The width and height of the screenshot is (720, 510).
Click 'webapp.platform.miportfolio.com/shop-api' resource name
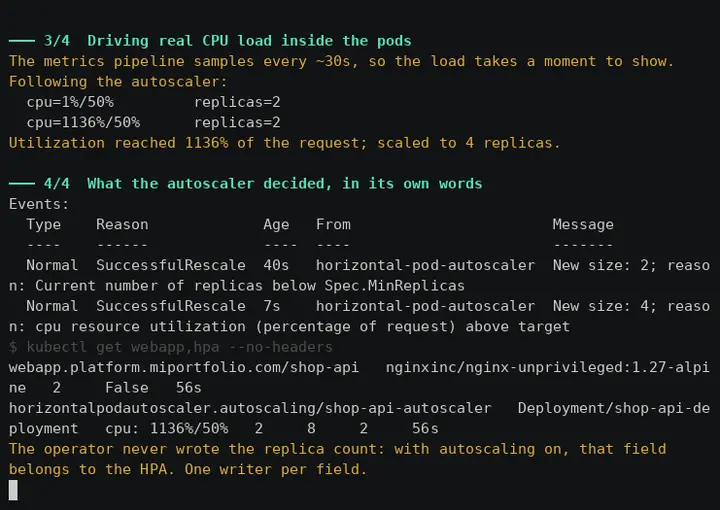click(x=184, y=367)
